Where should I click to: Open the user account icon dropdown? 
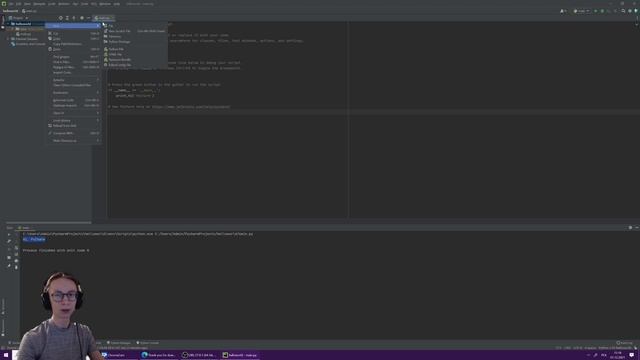(563, 11)
